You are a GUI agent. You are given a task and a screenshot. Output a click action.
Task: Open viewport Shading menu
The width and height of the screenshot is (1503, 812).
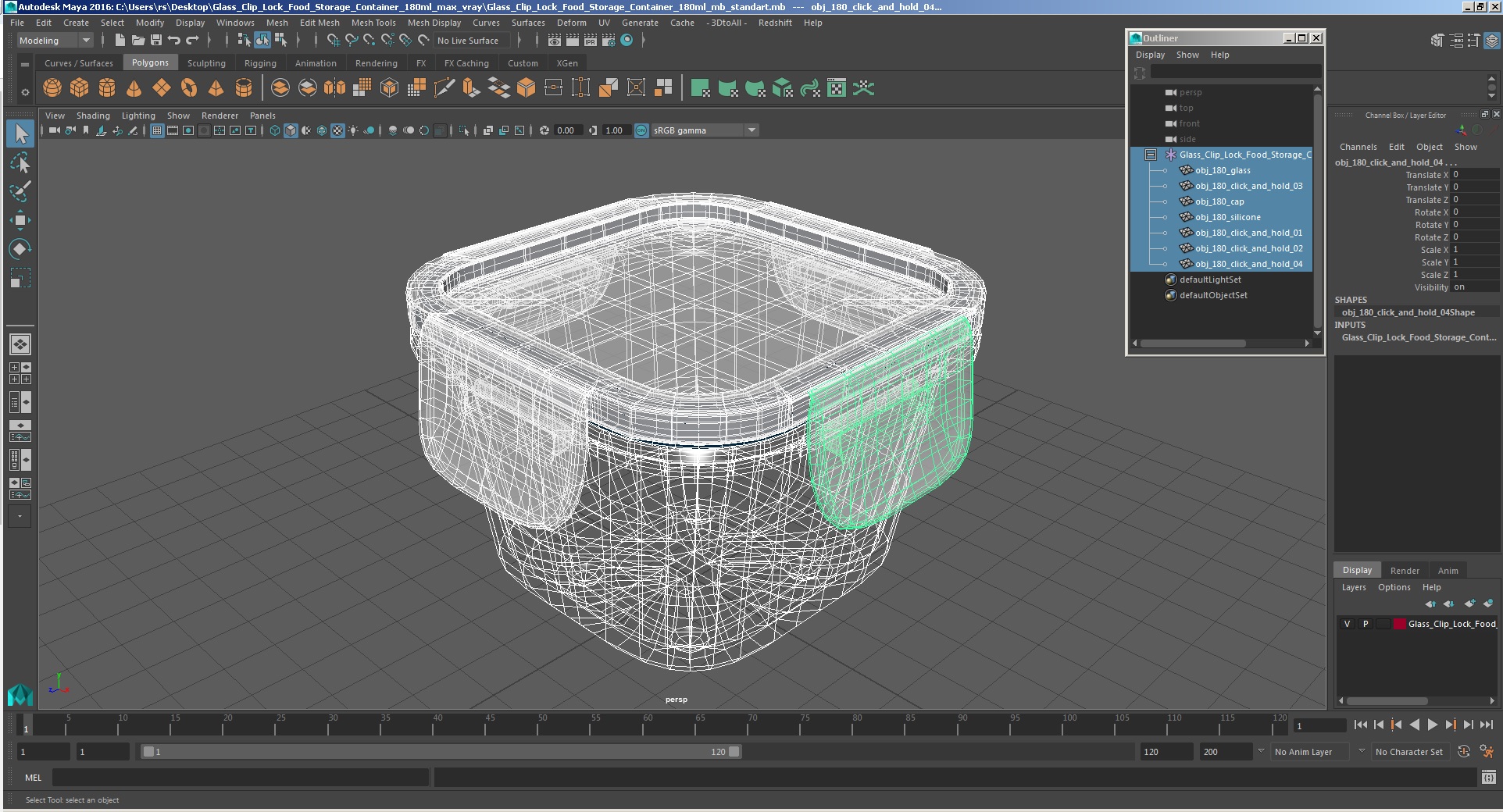pyautogui.click(x=93, y=116)
